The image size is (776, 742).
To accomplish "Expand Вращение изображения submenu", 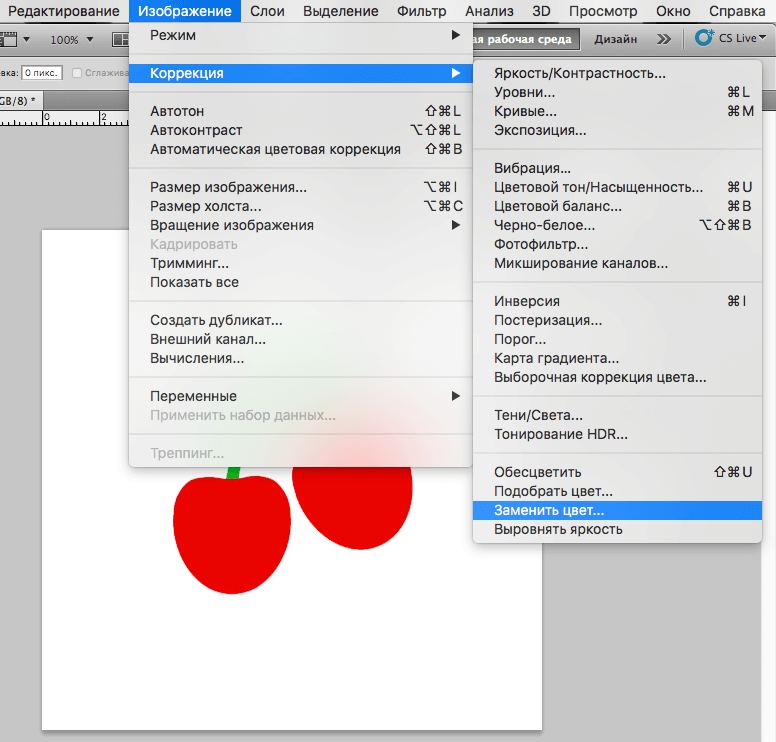I will coord(300,225).
